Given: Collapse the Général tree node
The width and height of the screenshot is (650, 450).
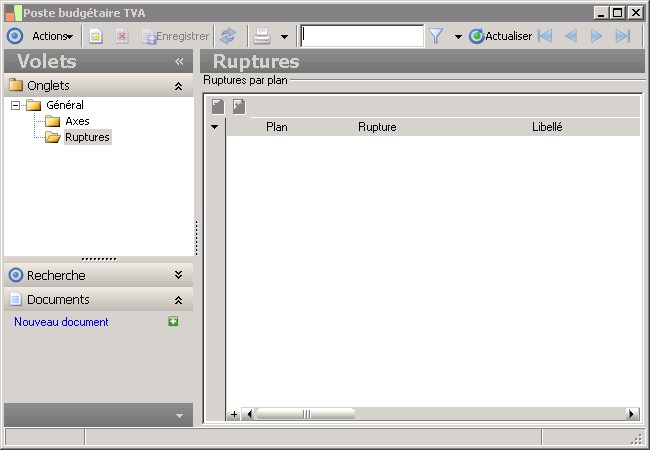Looking at the screenshot, I should [x=15, y=105].
